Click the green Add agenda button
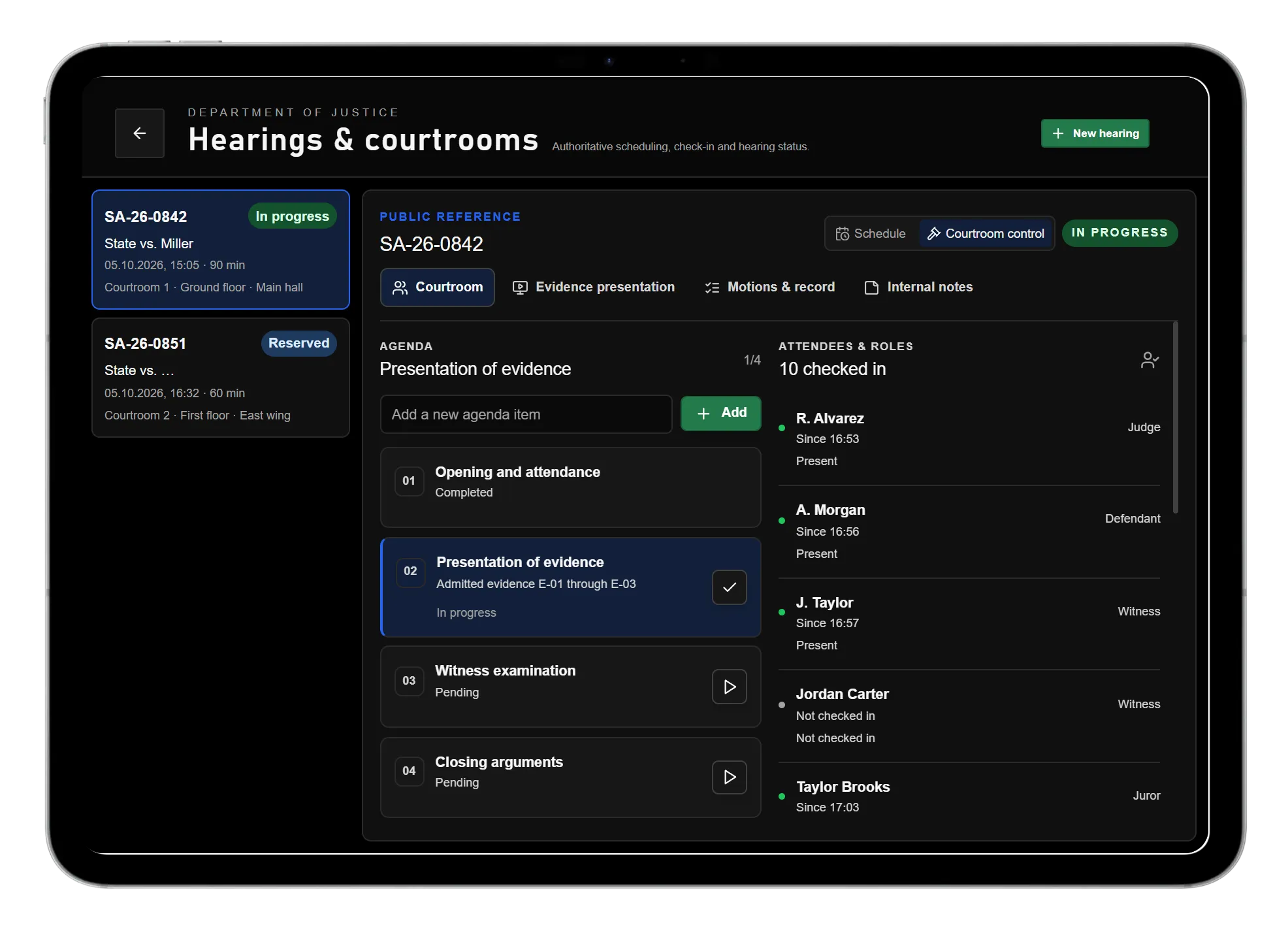1288x929 pixels. (720, 413)
